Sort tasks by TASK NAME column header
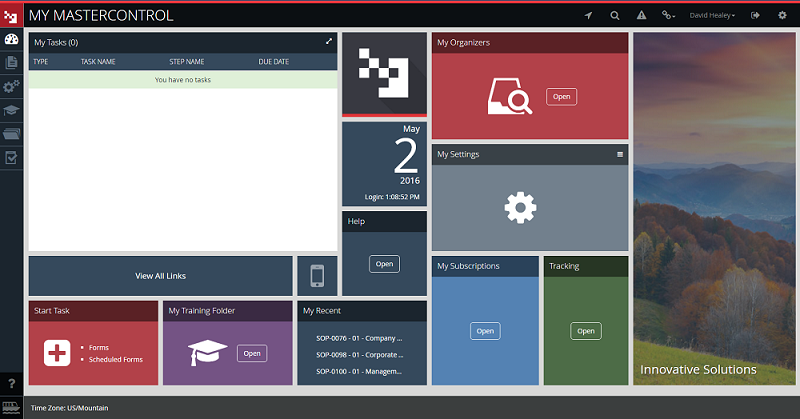The height and width of the screenshot is (419, 800). (98, 62)
